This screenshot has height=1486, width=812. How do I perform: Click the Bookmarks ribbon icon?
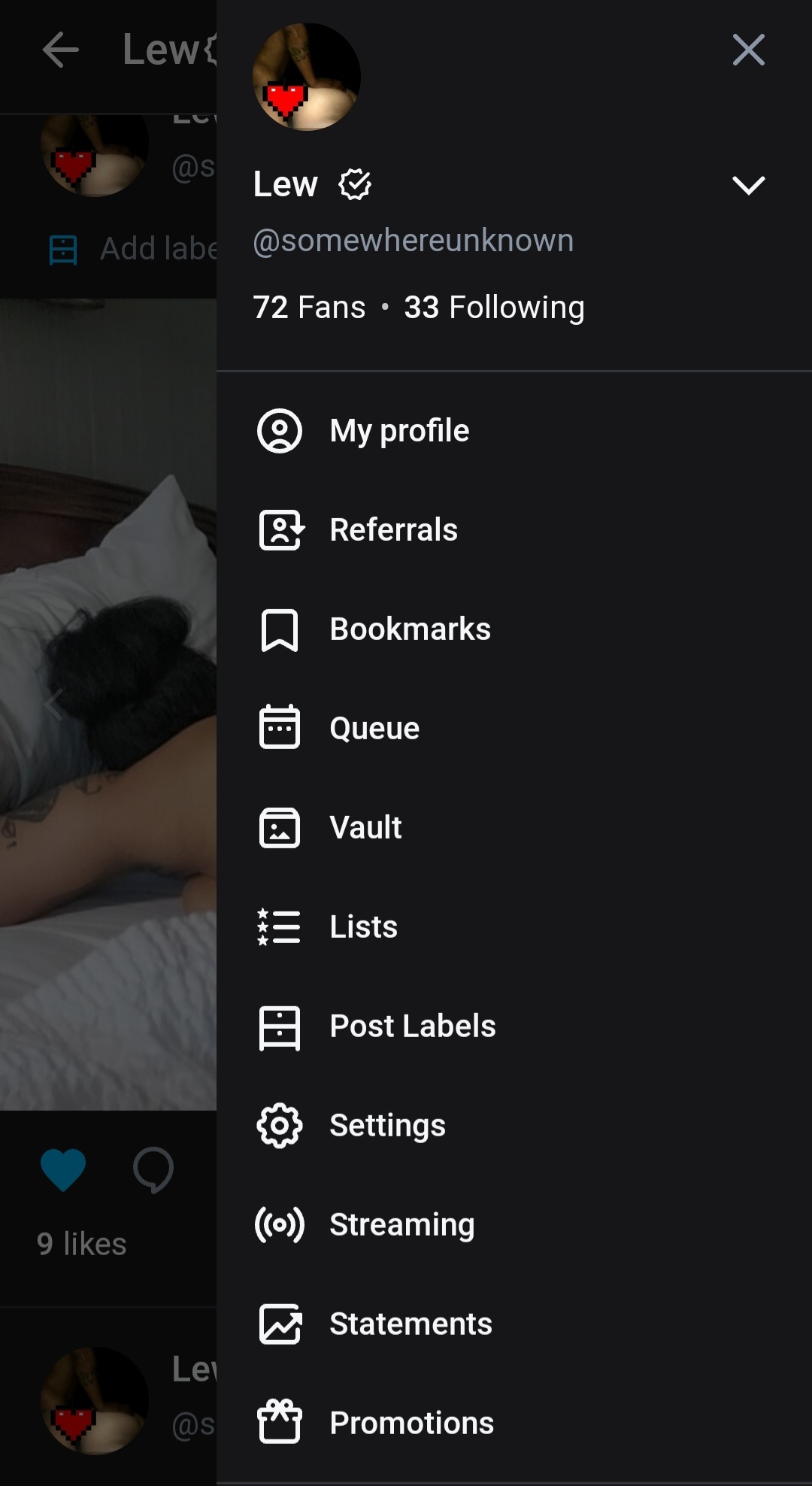coord(280,630)
